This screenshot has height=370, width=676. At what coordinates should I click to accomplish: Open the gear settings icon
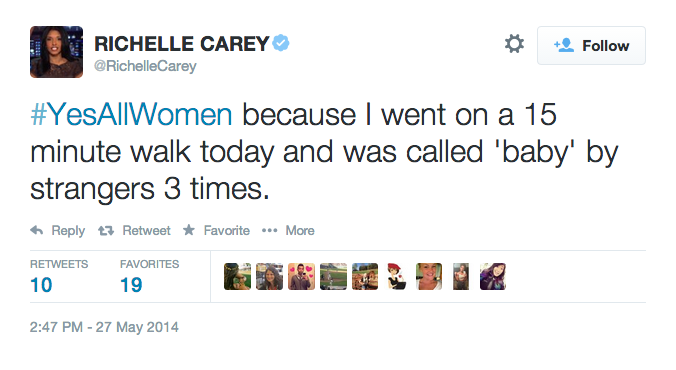[x=514, y=44]
